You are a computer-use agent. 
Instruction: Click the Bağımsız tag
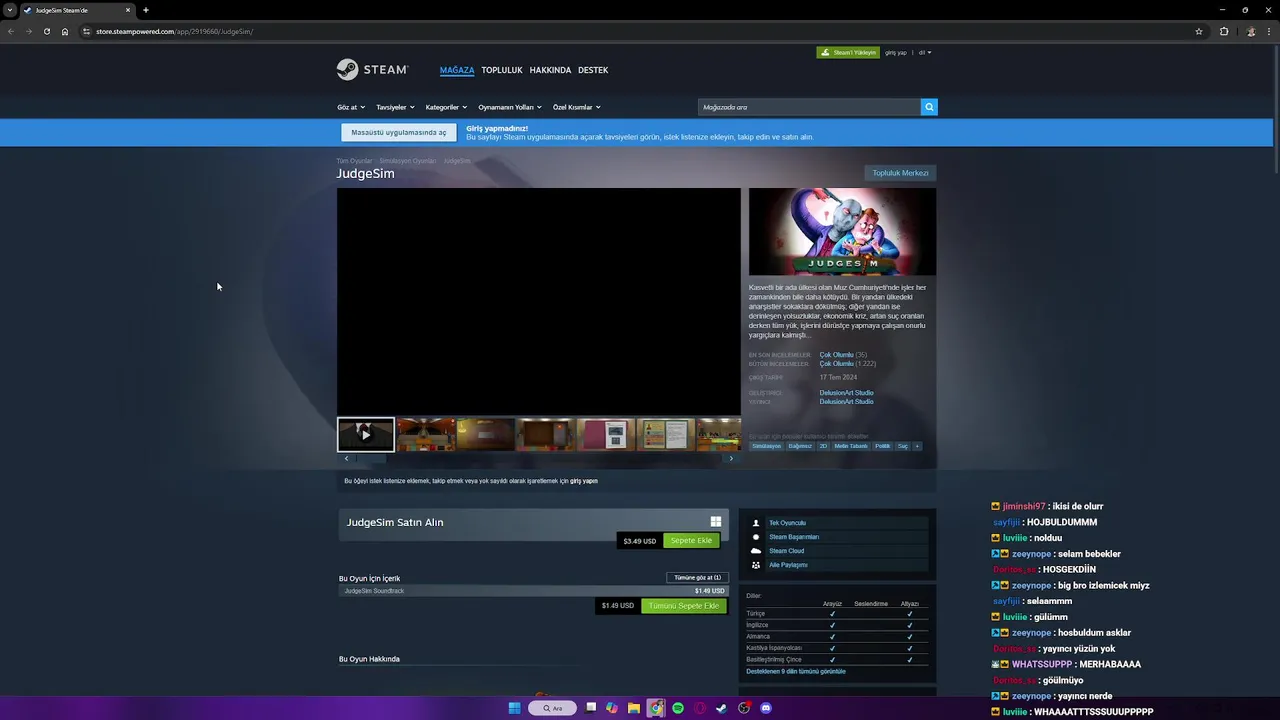coord(800,446)
